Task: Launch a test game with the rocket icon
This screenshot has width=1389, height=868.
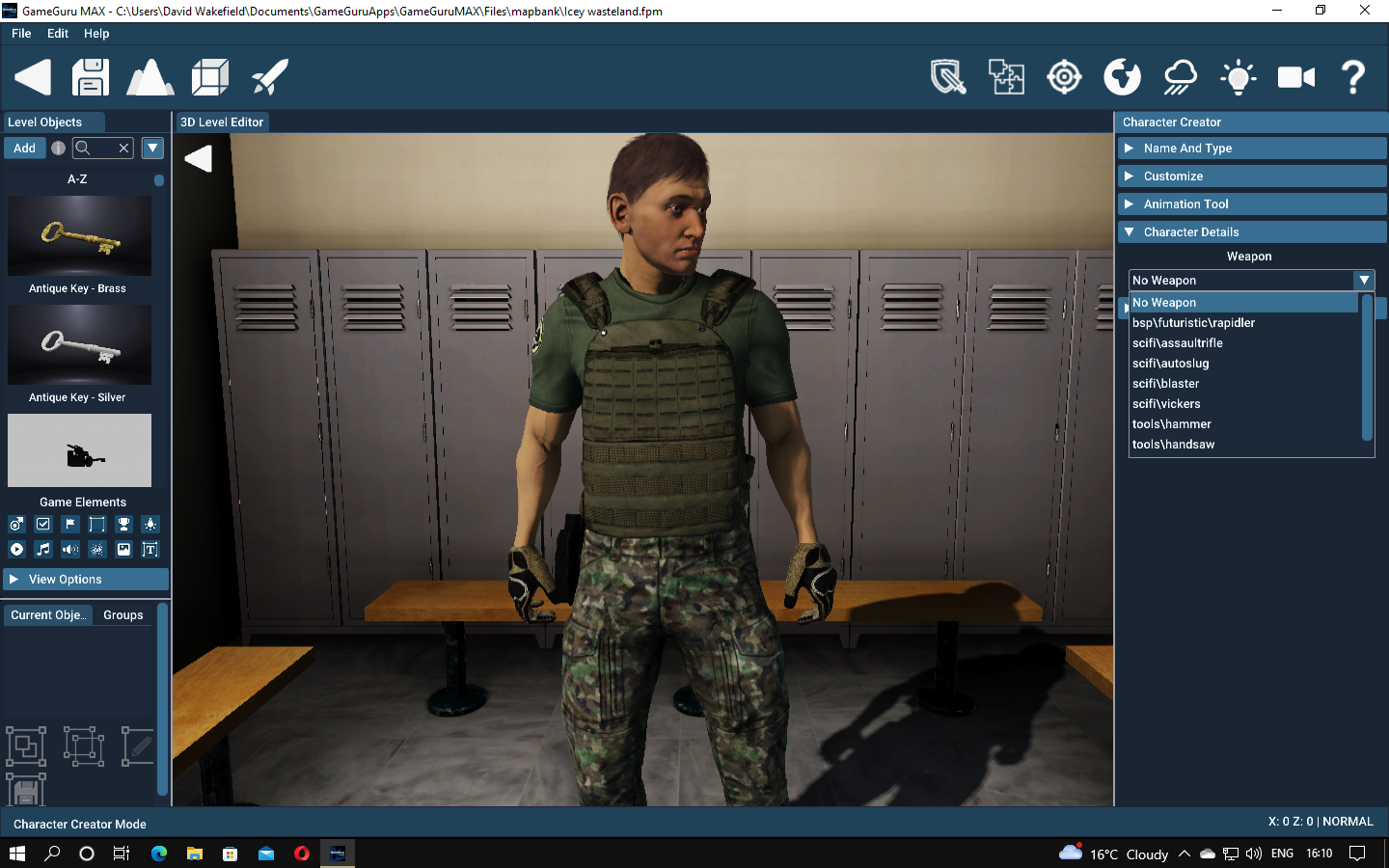Action: 269,77
